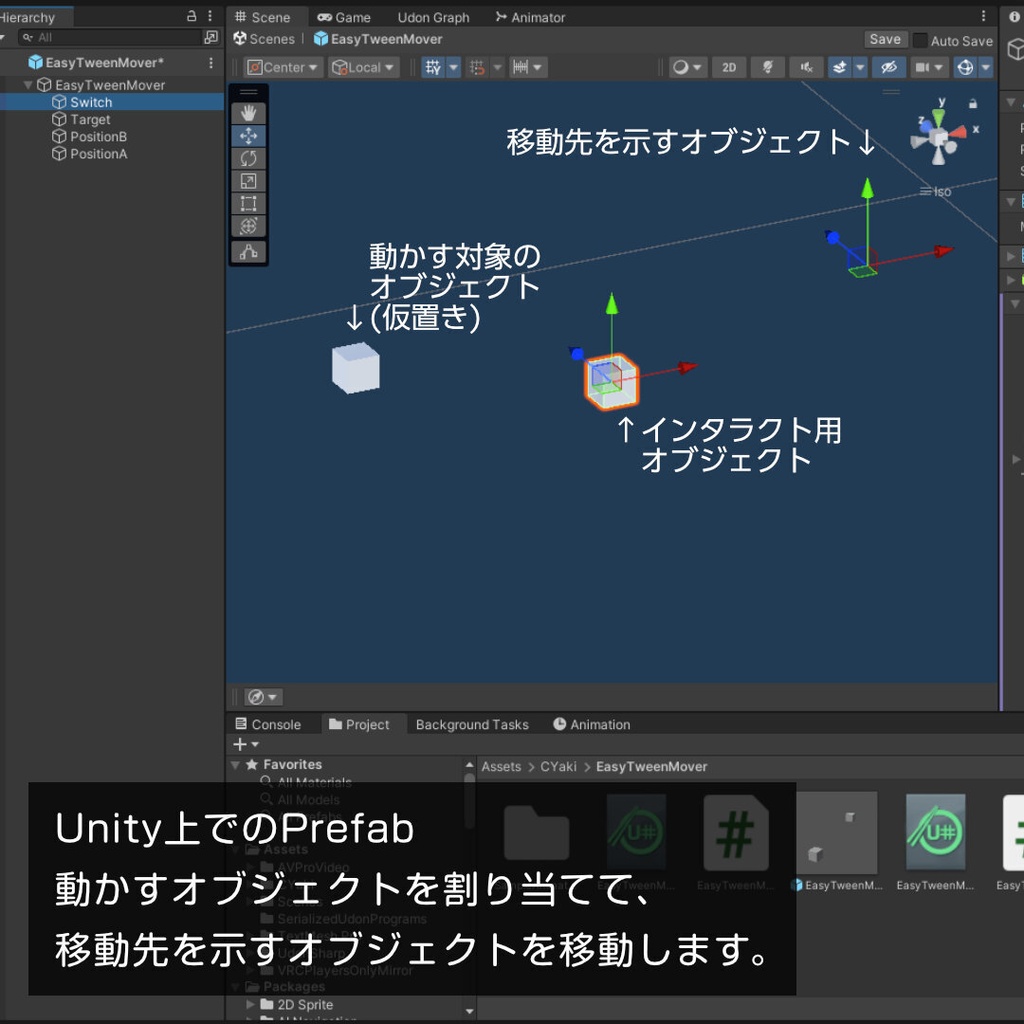Screen dimensions: 1024x1024
Task: Open gizmos options dropdown arrow
Action: tap(985, 67)
